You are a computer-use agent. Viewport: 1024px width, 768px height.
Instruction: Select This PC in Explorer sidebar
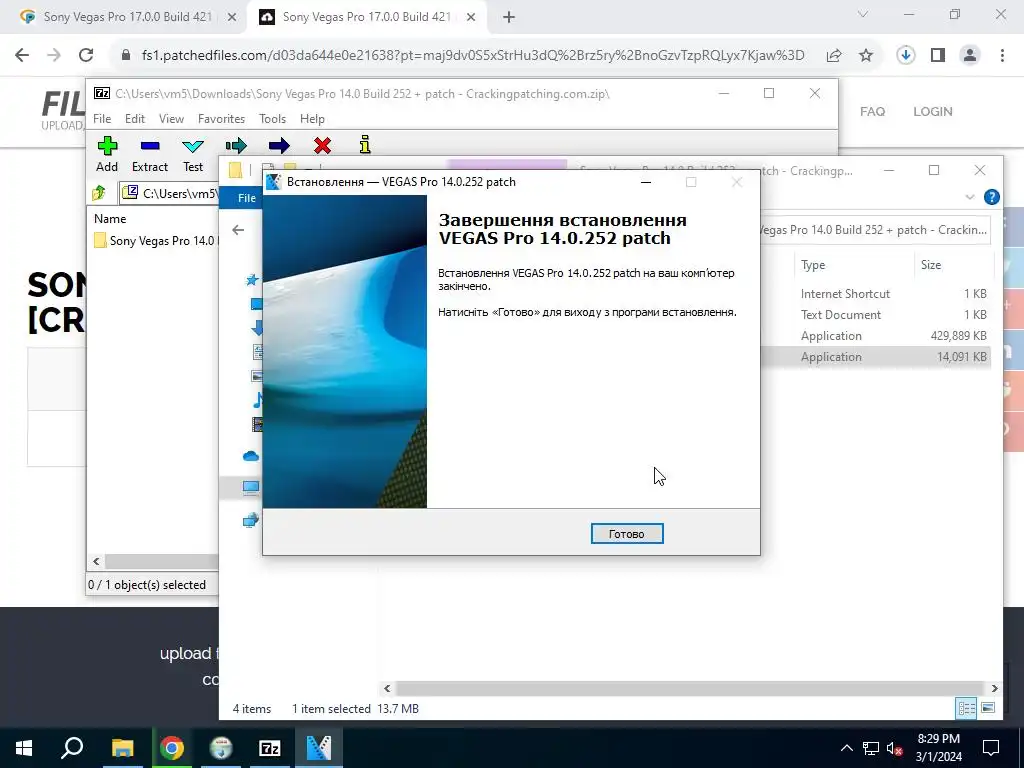[x=251, y=487]
